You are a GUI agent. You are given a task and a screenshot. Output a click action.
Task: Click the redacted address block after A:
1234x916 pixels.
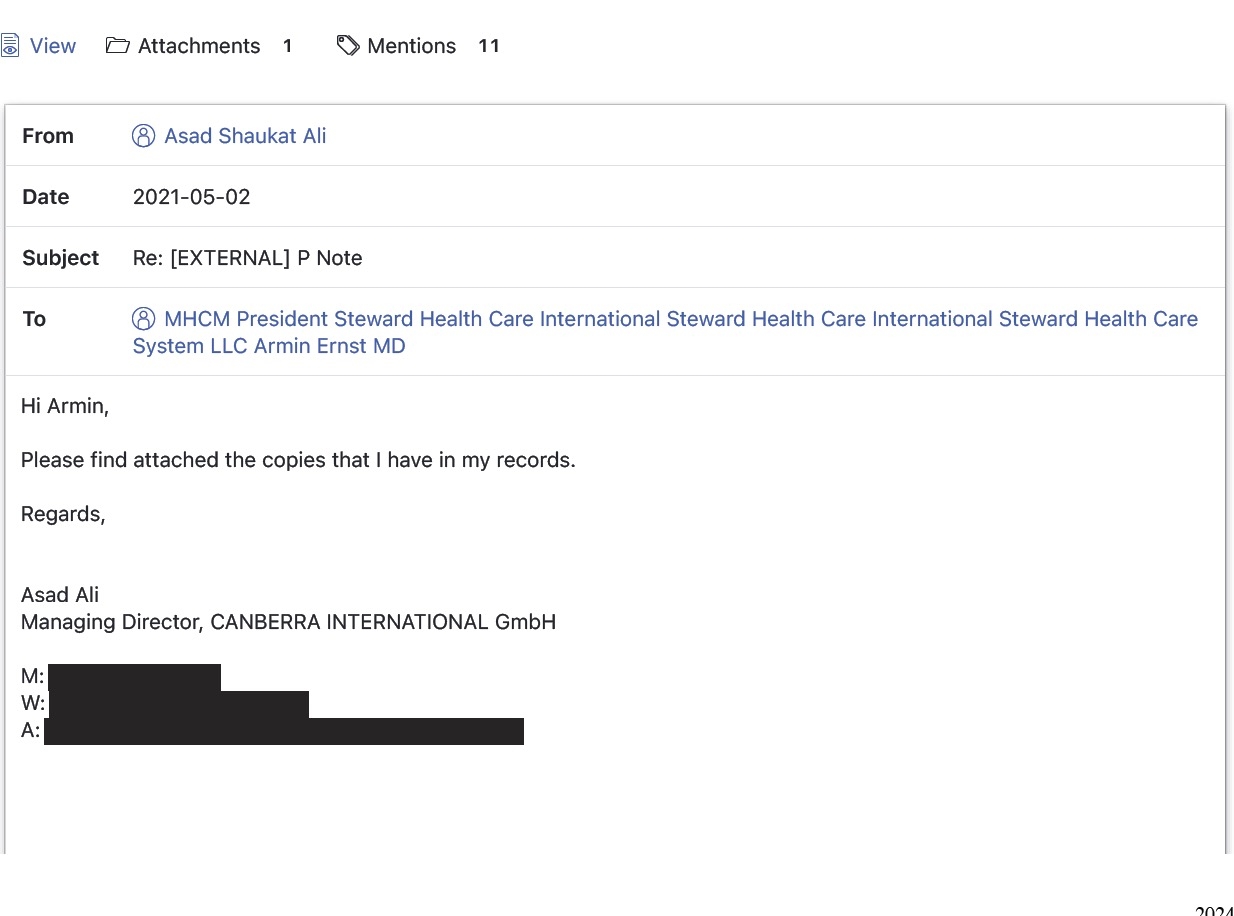tap(284, 731)
